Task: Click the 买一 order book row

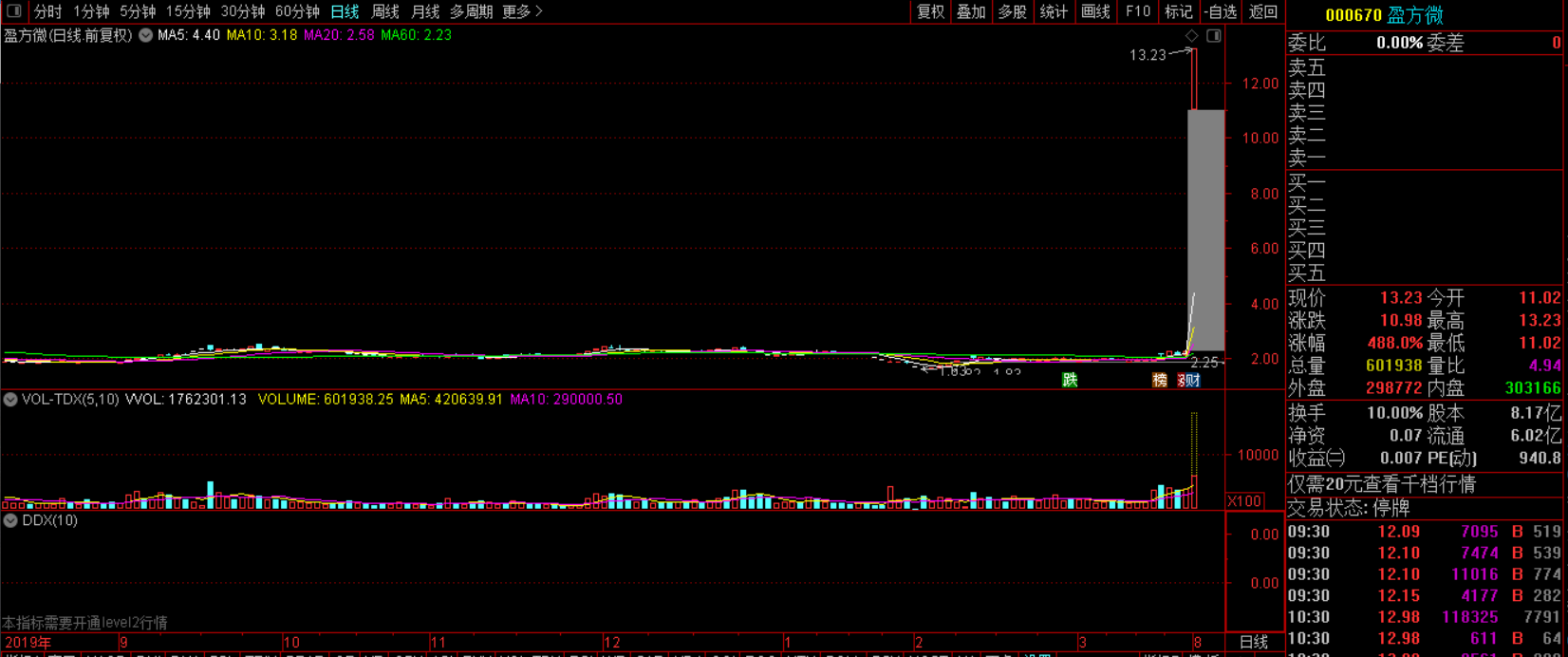Action: [1425, 182]
